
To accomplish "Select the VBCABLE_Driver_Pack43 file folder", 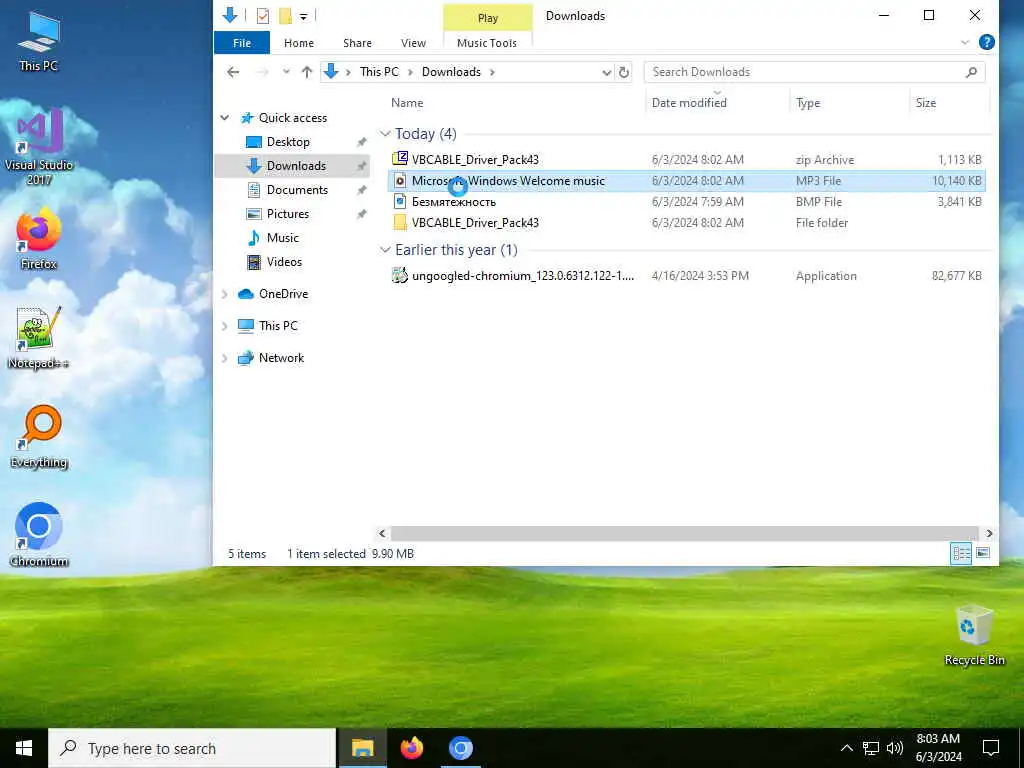I will click(686, 223).
